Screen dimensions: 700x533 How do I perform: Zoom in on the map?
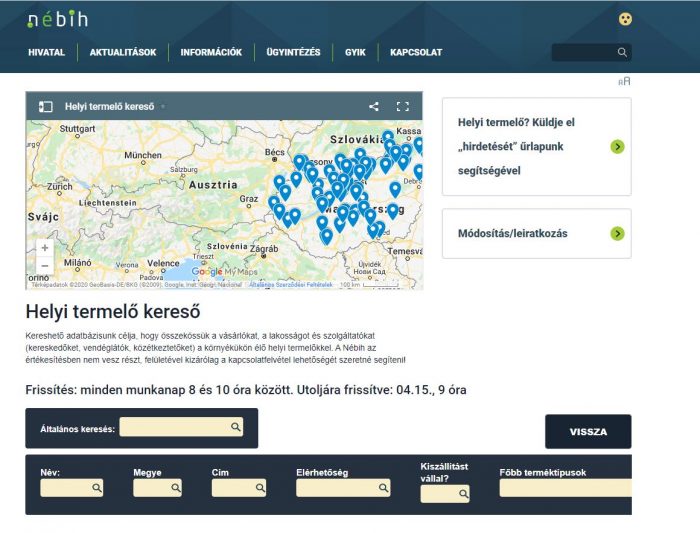44,247
